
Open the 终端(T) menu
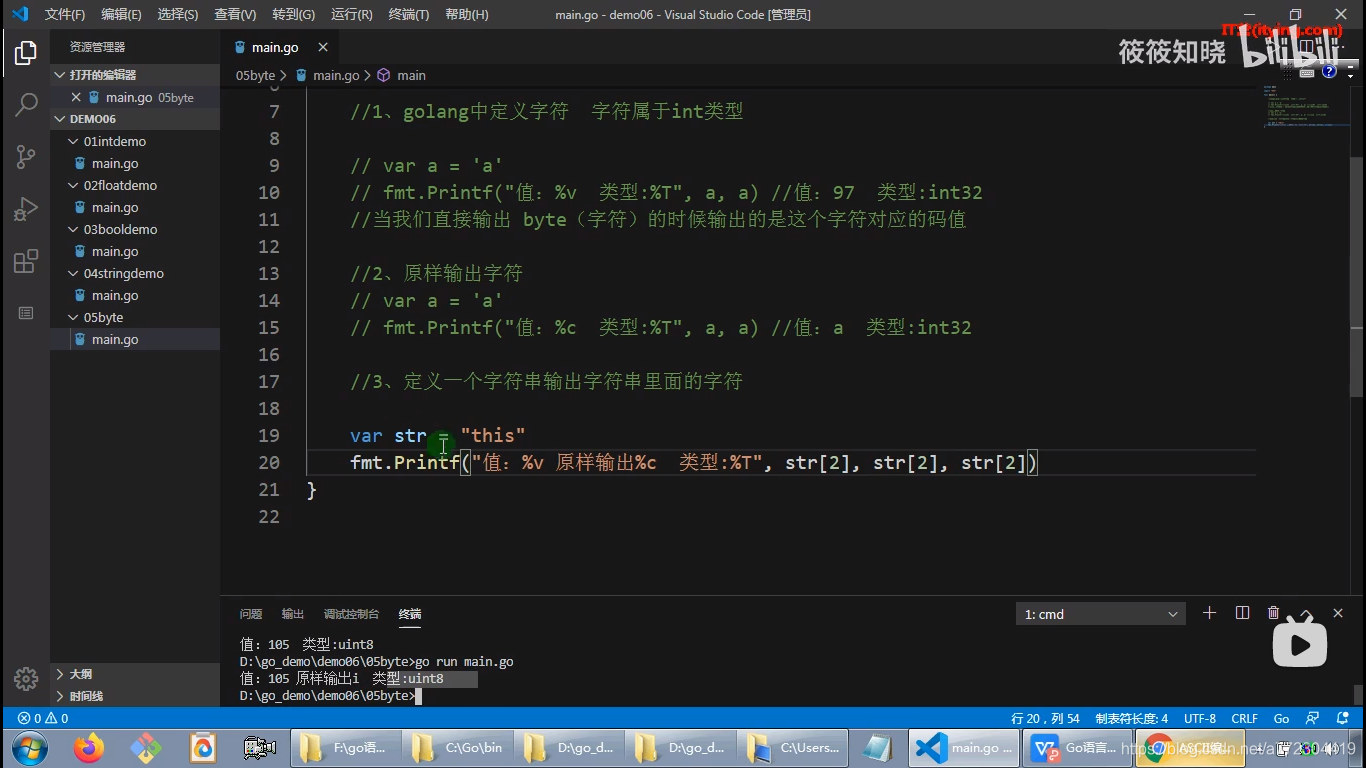pos(408,14)
